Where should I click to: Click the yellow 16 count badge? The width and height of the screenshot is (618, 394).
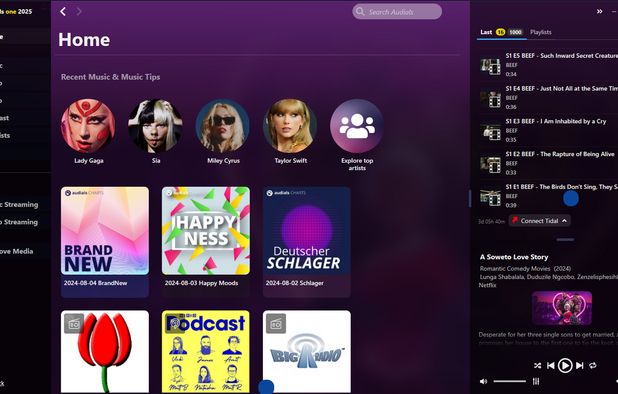(501, 32)
